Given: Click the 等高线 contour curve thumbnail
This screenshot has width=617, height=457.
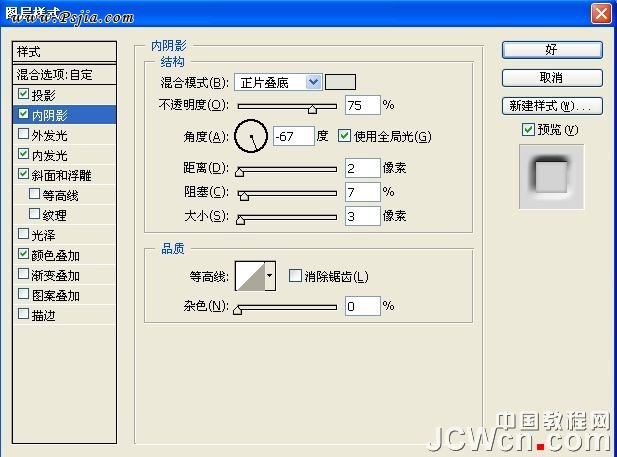Looking at the screenshot, I should tap(250, 276).
